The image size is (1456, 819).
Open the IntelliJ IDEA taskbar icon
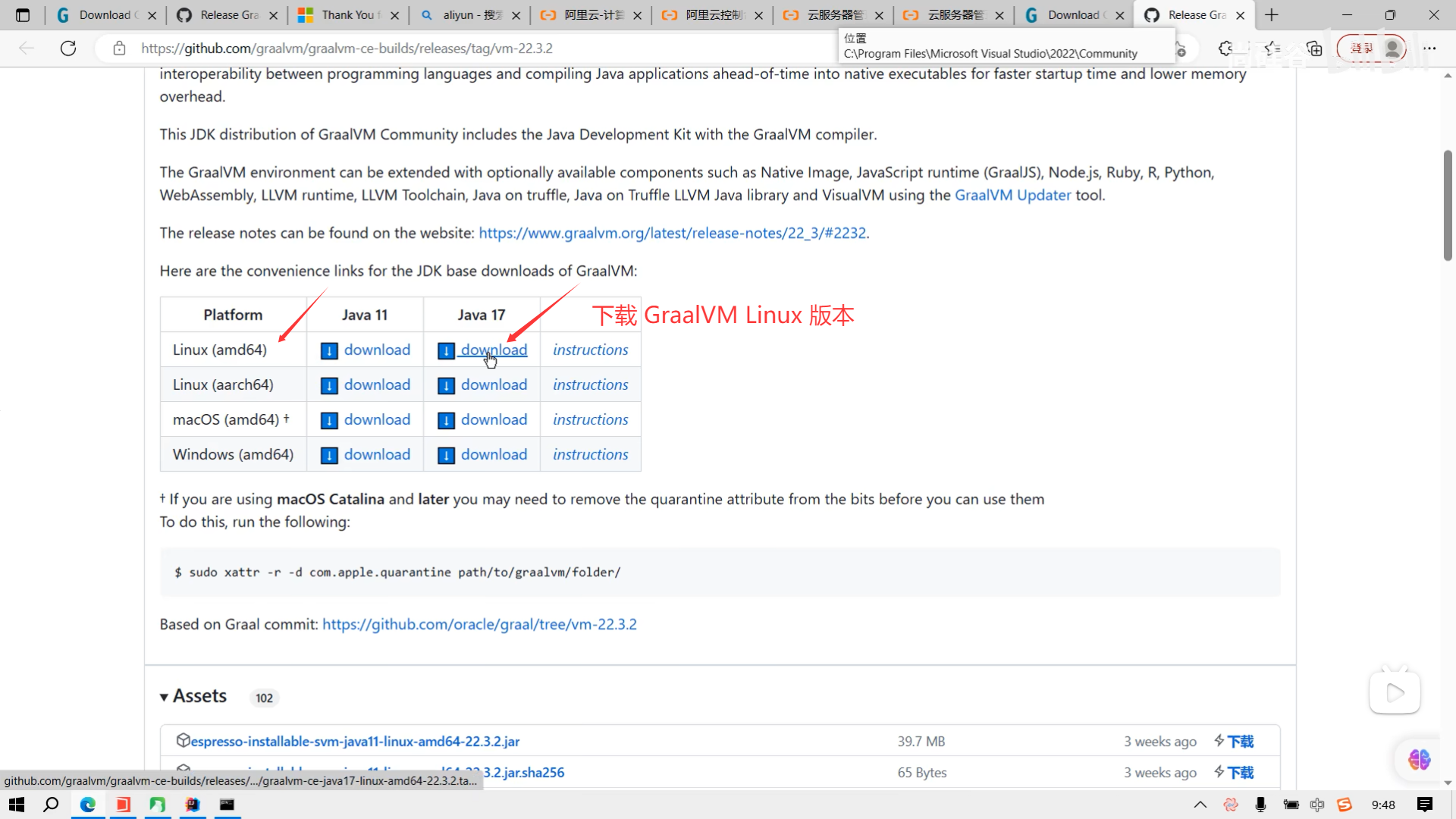pyautogui.click(x=193, y=805)
